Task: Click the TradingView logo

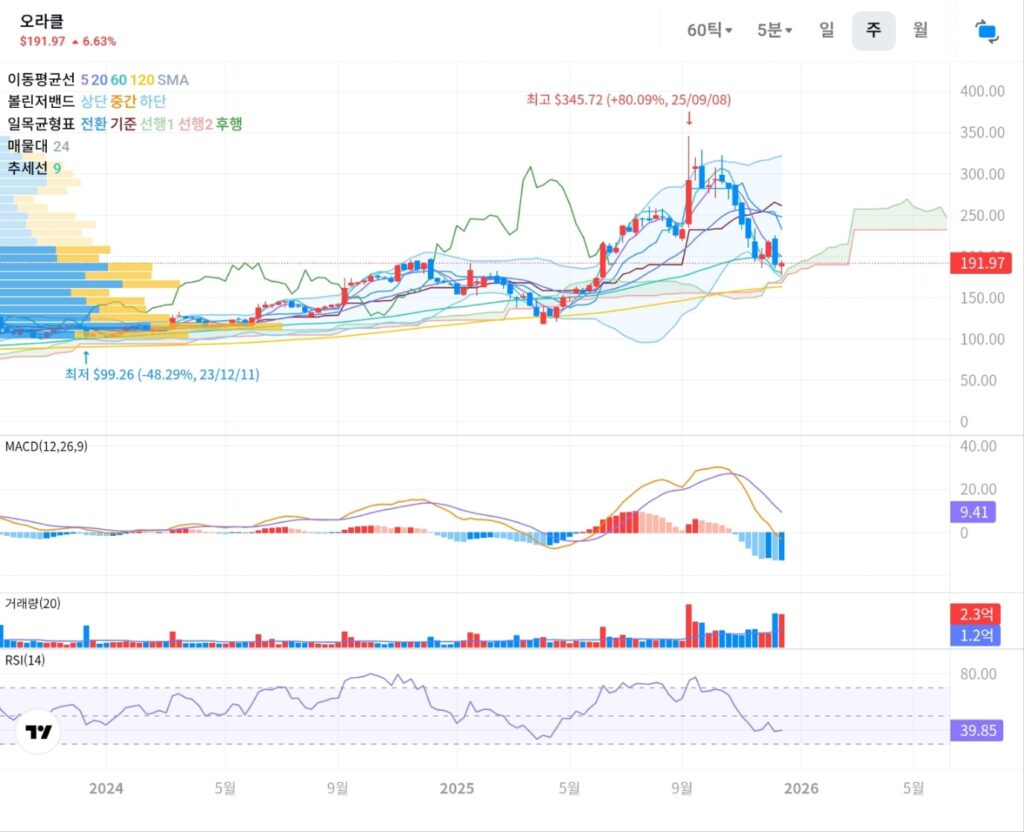Action: (39, 733)
